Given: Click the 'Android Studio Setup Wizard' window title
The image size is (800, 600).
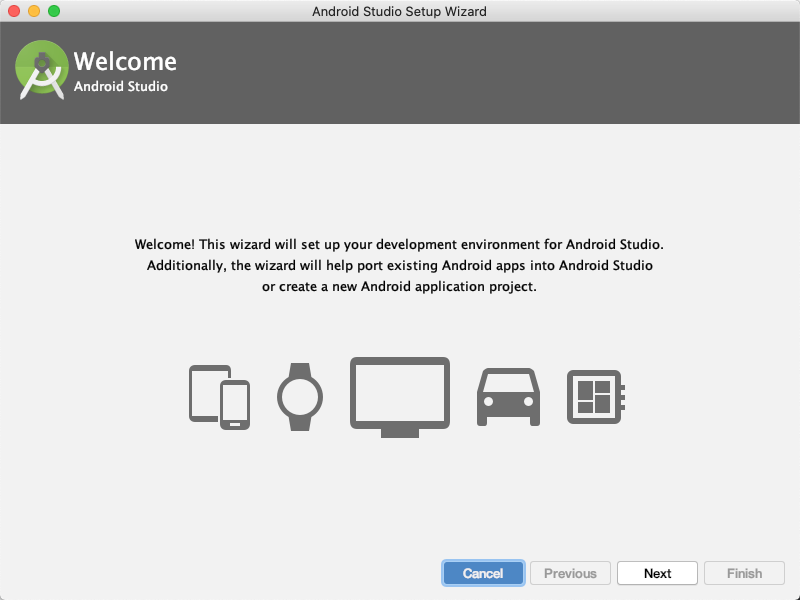Looking at the screenshot, I should (x=399, y=11).
